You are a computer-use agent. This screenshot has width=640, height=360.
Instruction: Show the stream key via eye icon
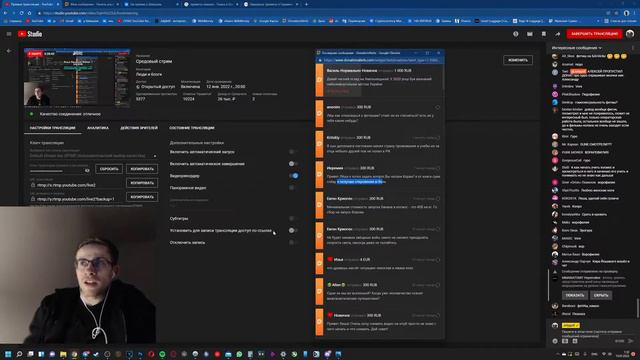[x=87, y=170]
